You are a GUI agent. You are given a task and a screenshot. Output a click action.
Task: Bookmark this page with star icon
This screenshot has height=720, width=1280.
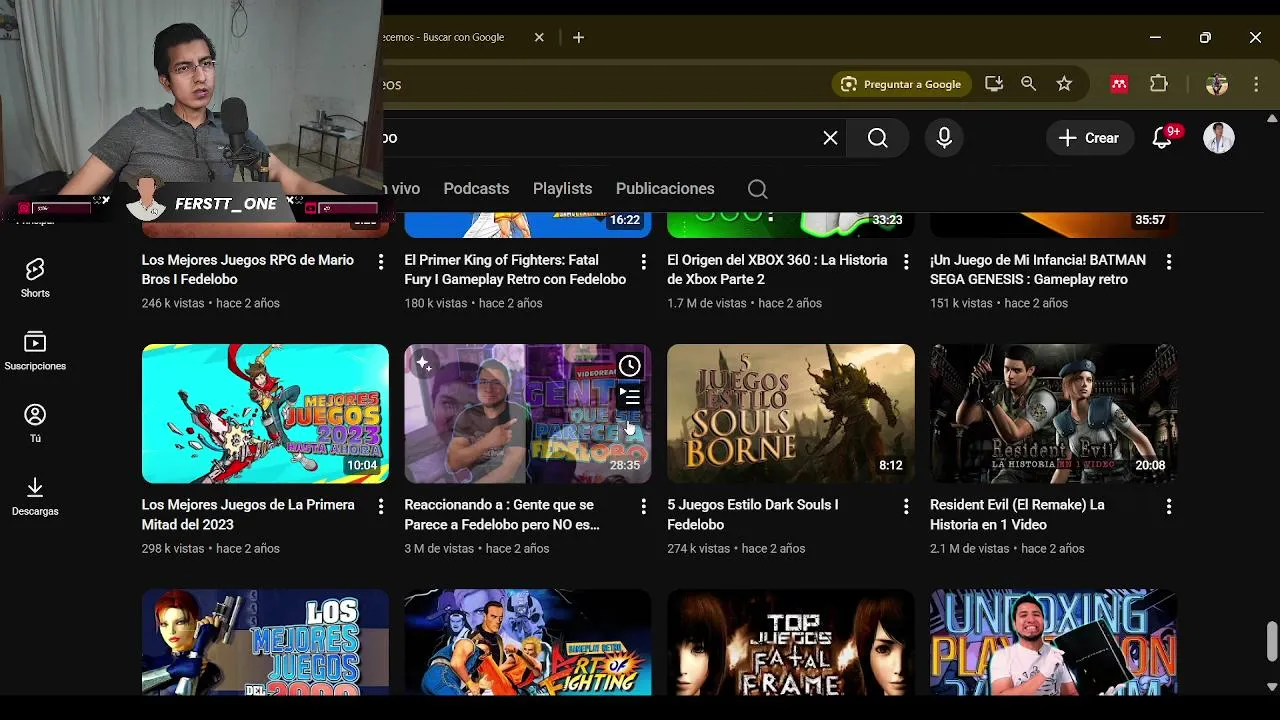pos(1064,84)
